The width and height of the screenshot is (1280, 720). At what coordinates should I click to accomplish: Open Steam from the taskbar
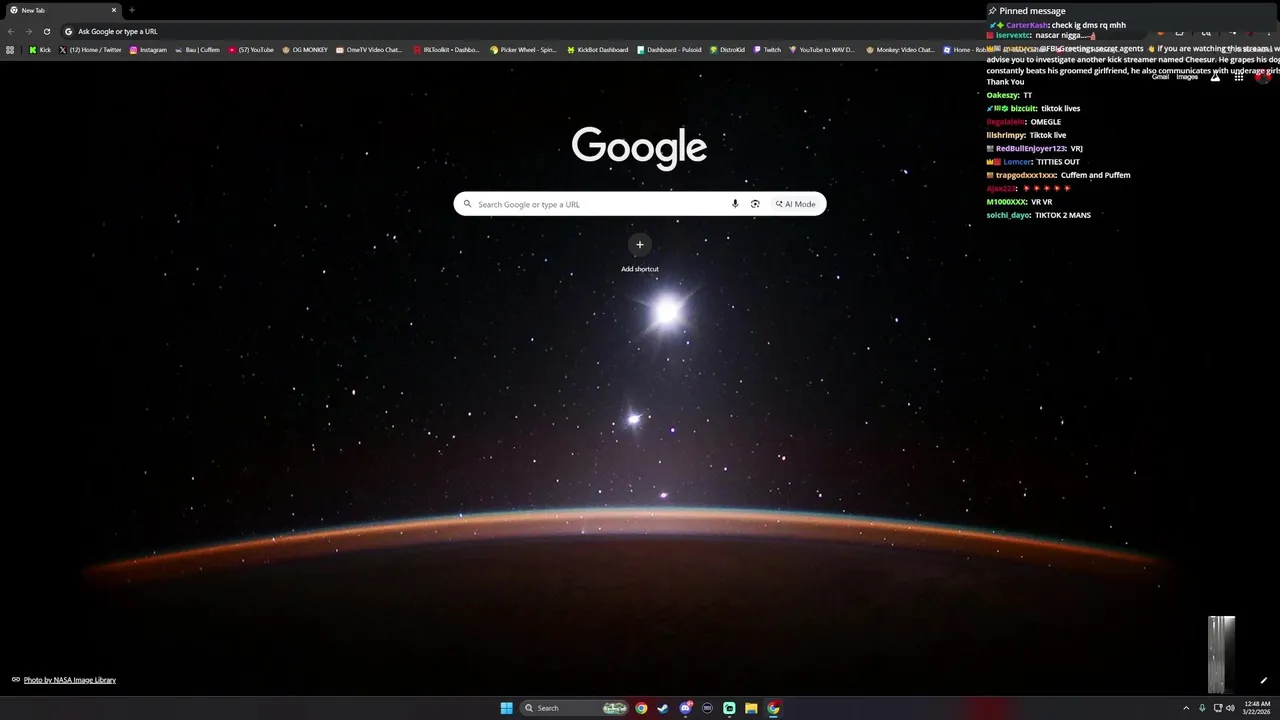click(663, 708)
